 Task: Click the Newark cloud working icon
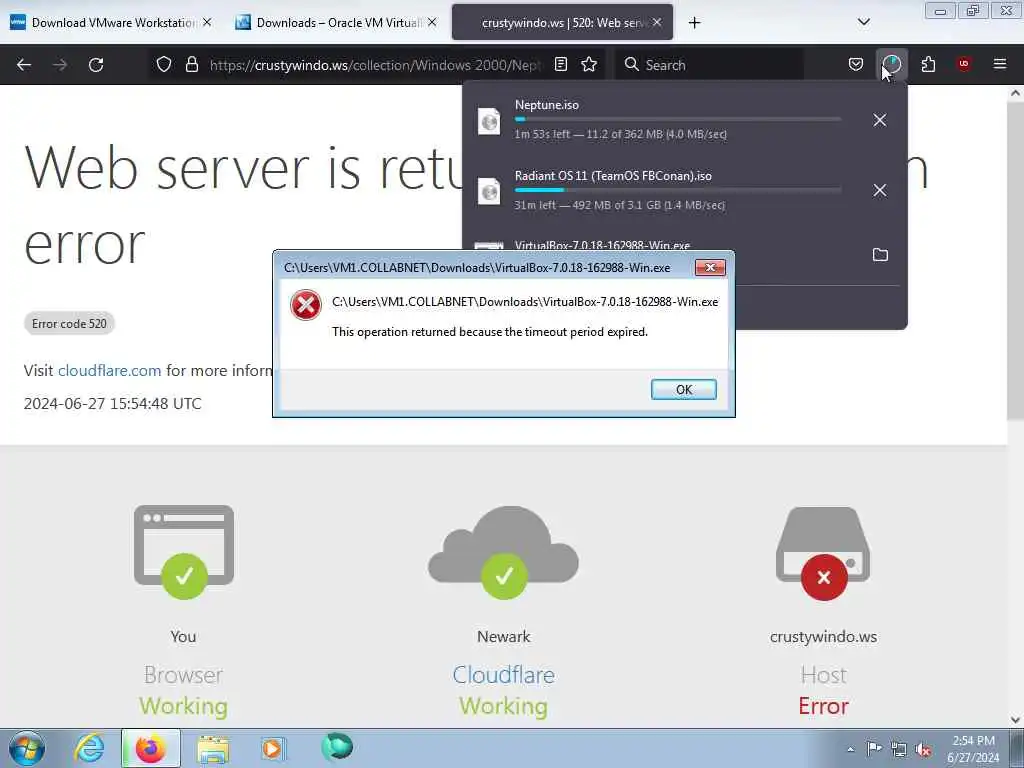pos(504,552)
